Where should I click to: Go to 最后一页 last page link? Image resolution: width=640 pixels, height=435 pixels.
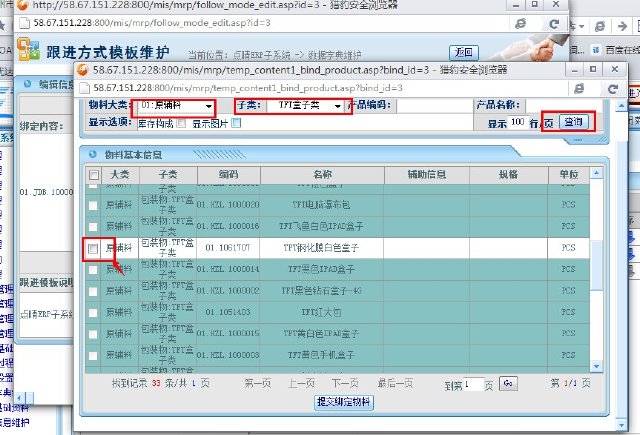click(396, 383)
